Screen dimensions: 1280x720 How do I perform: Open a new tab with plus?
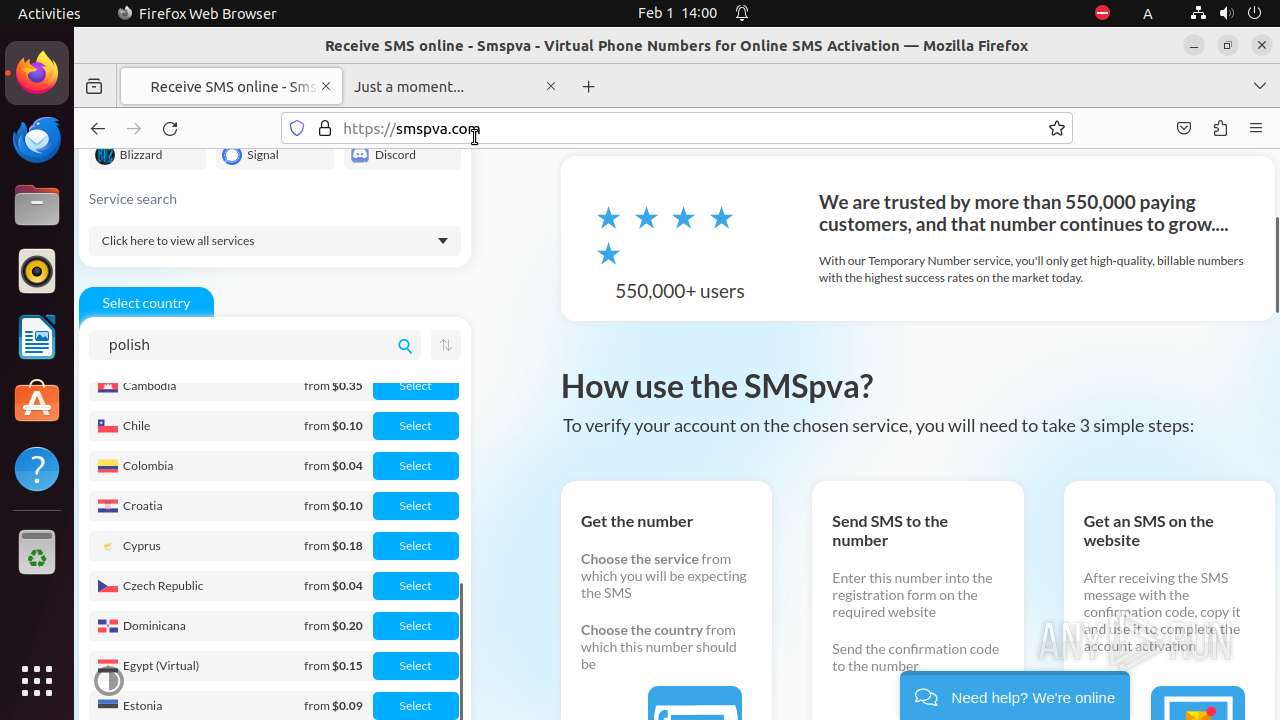point(588,86)
